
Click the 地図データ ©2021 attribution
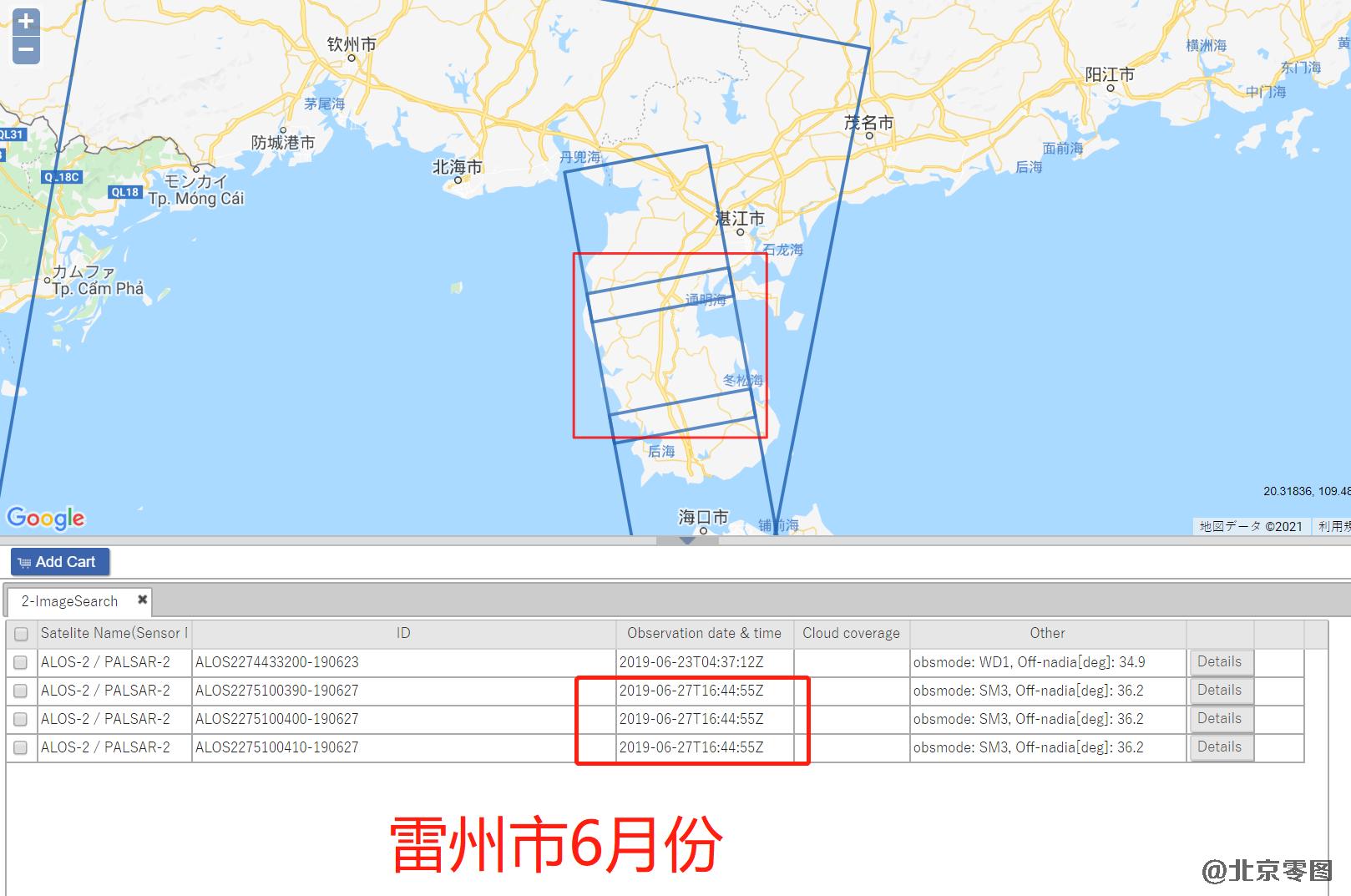1251,526
